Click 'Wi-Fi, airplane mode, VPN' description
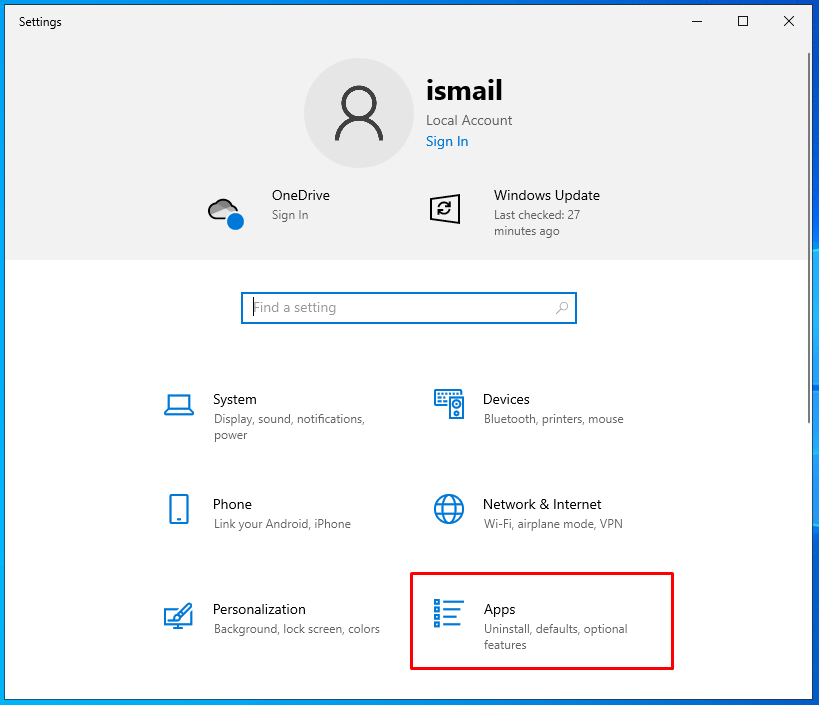The width and height of the screenshot is (819, 705). click(x=553, y=524)
